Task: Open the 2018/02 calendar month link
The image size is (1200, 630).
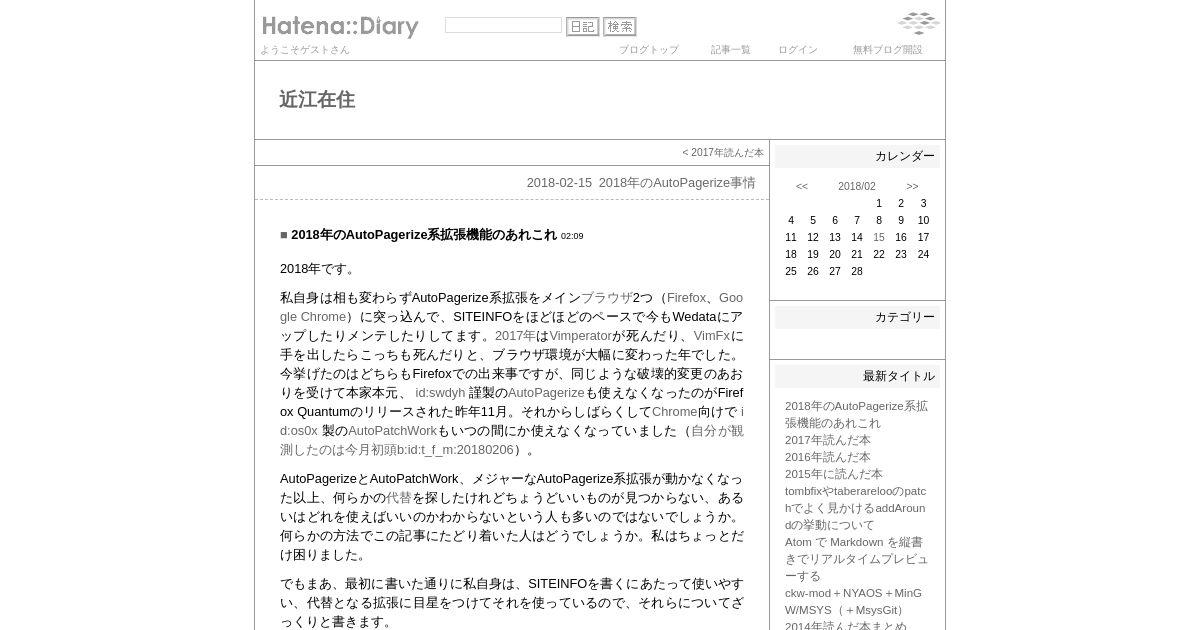Action: pos(857,186)
